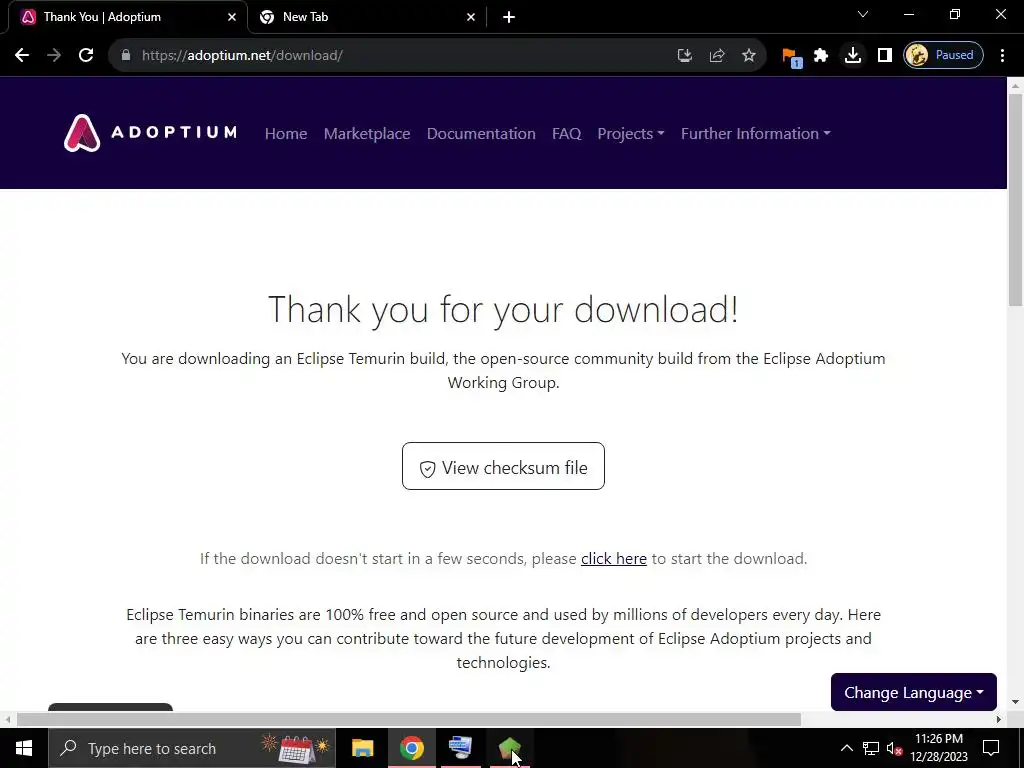Image resolution: width=1024 pixels, height=768 pixels.
Task: Open the Documentation nav link
Action: tap(481, 133)
